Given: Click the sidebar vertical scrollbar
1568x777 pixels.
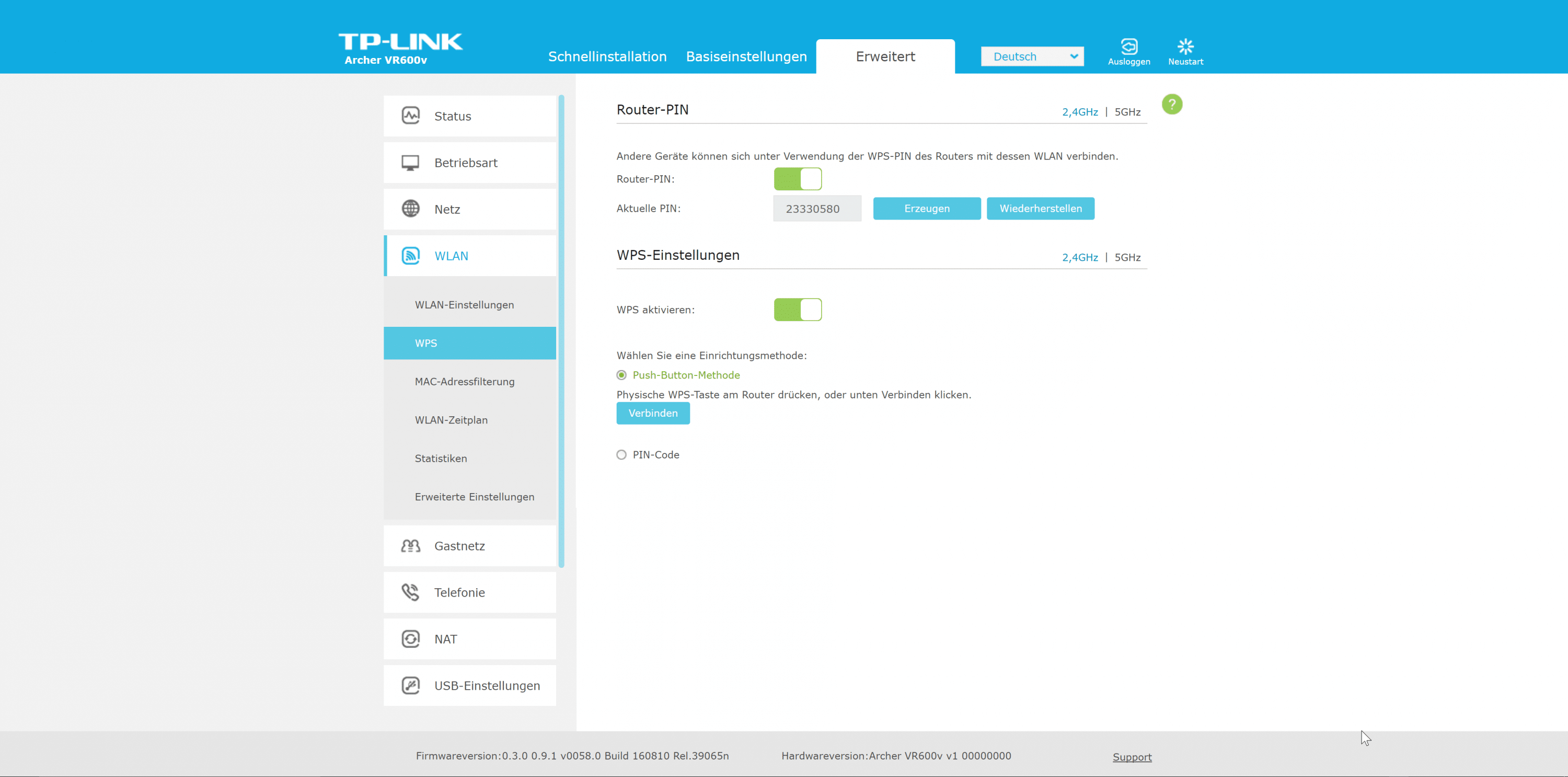Looking at the screenshot, I should point(561,332).
